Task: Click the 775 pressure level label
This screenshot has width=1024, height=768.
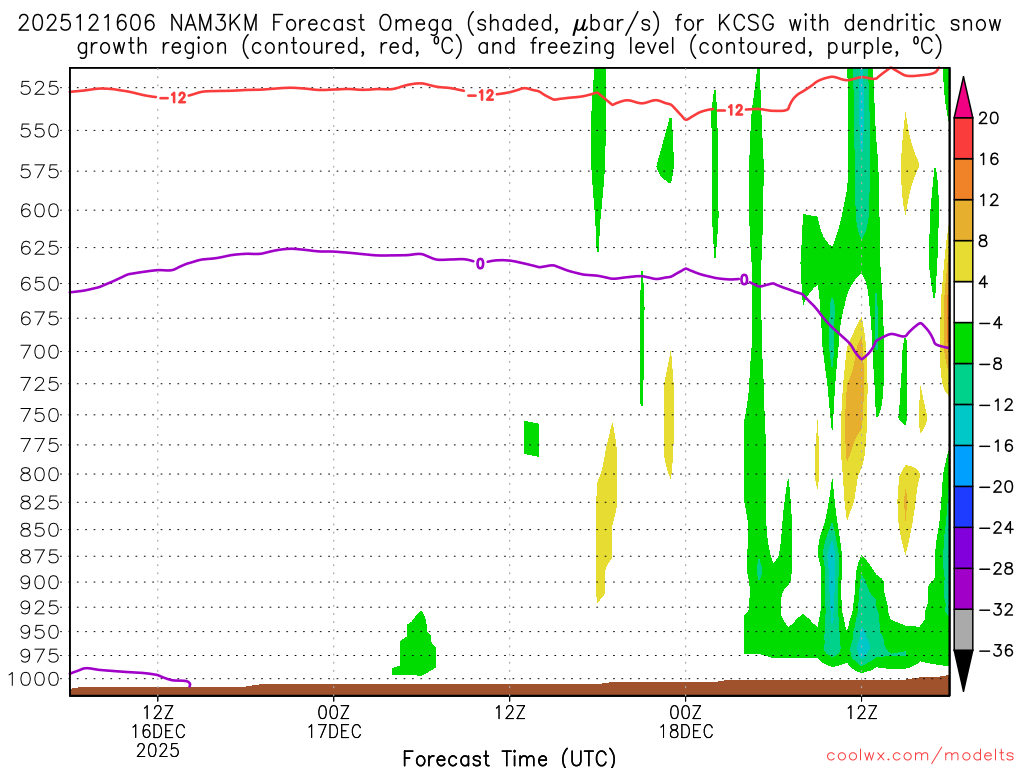Action: click(x=40, y=445)
